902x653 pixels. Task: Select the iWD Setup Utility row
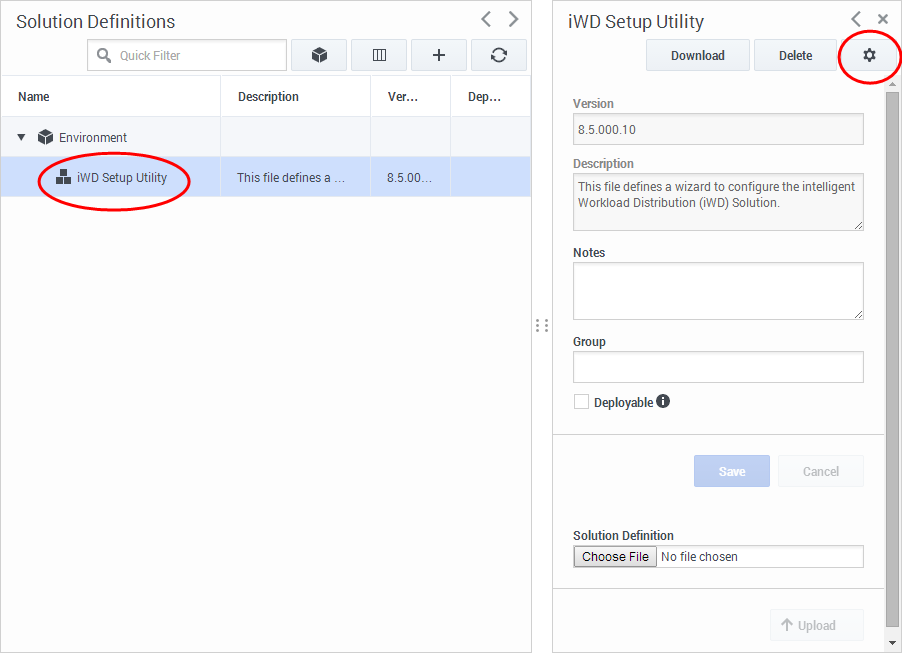(x=266, y=177)
